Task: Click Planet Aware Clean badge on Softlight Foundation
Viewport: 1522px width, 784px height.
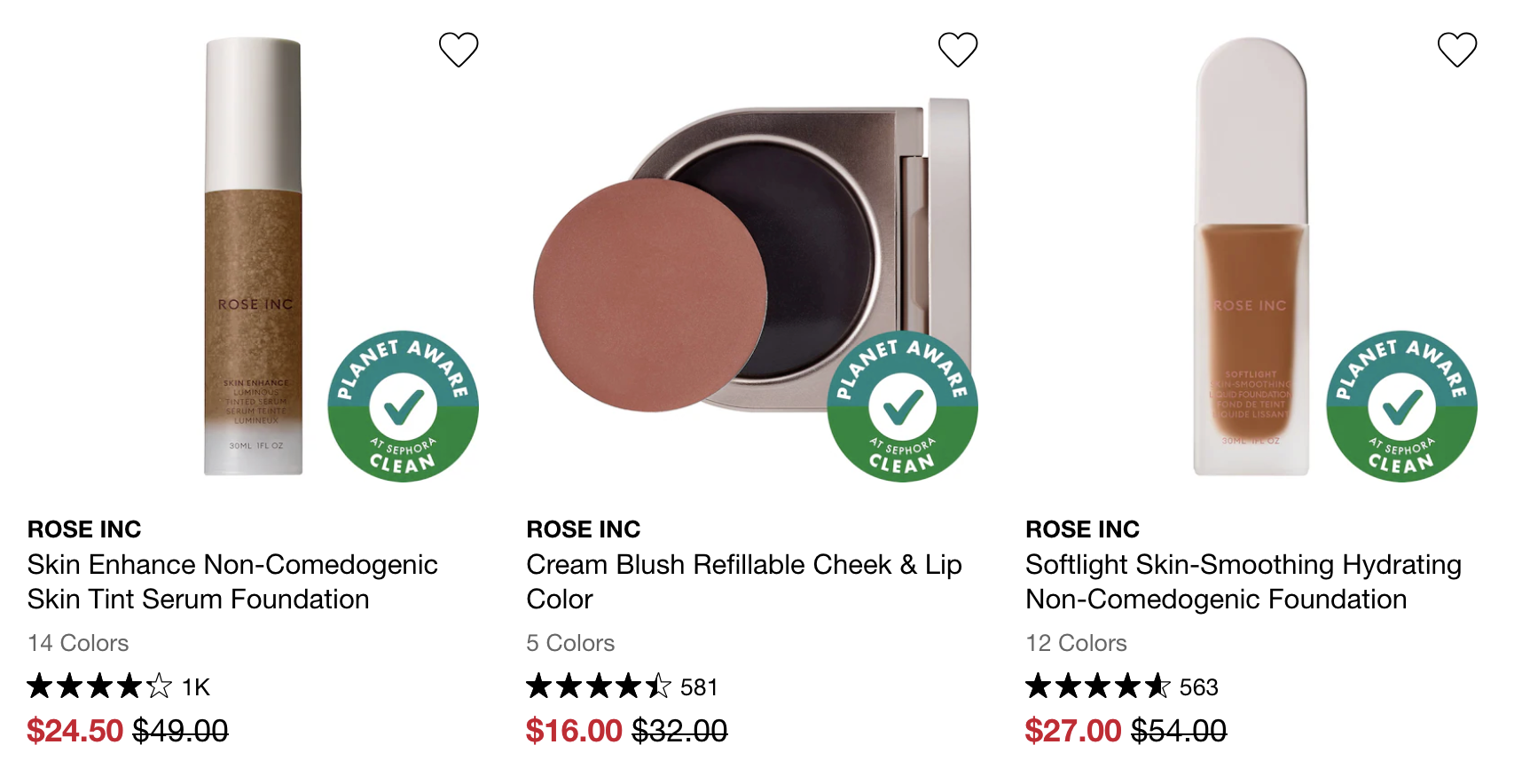Action: point(1401,406)
